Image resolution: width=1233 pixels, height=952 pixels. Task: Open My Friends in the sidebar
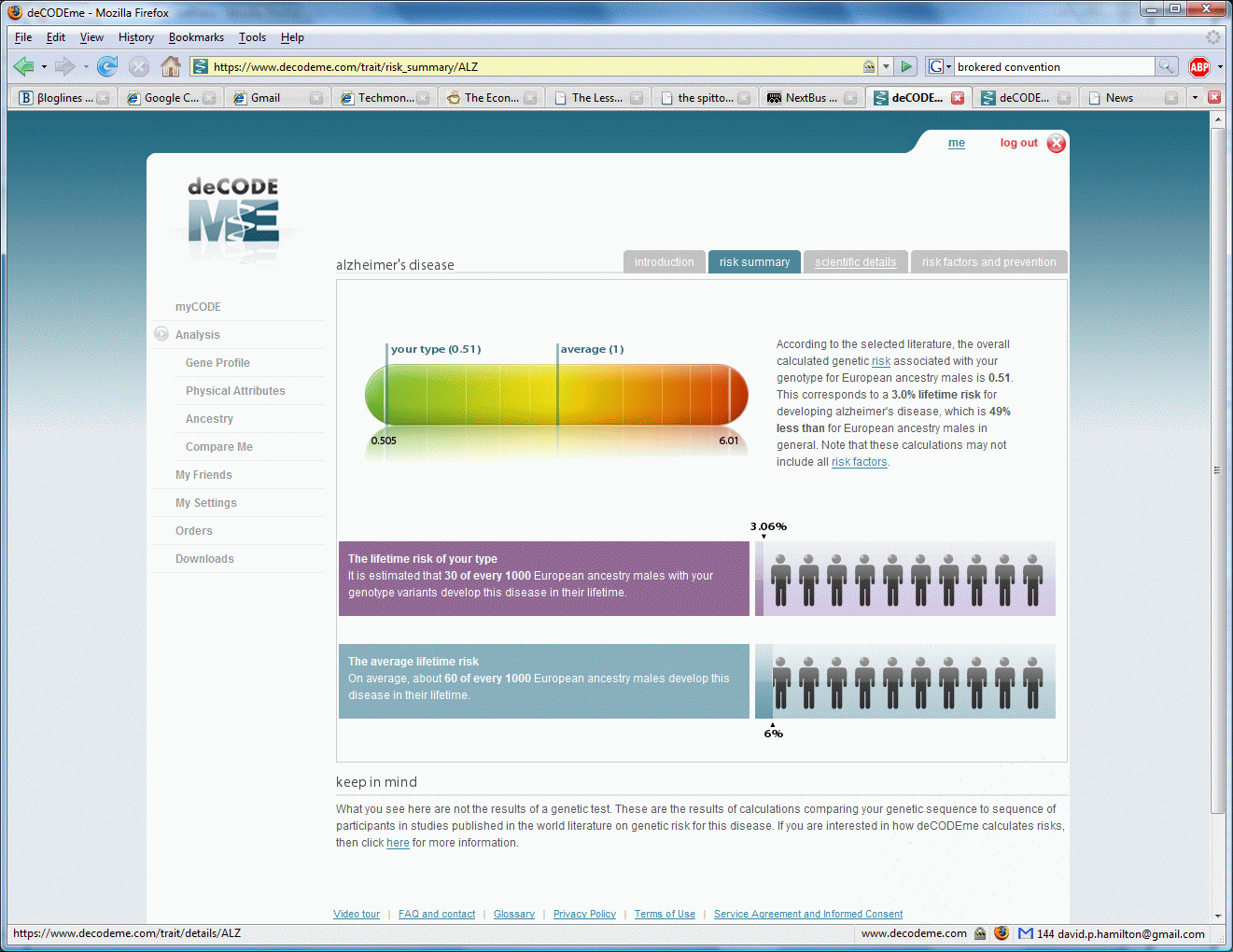pos(203,475)
